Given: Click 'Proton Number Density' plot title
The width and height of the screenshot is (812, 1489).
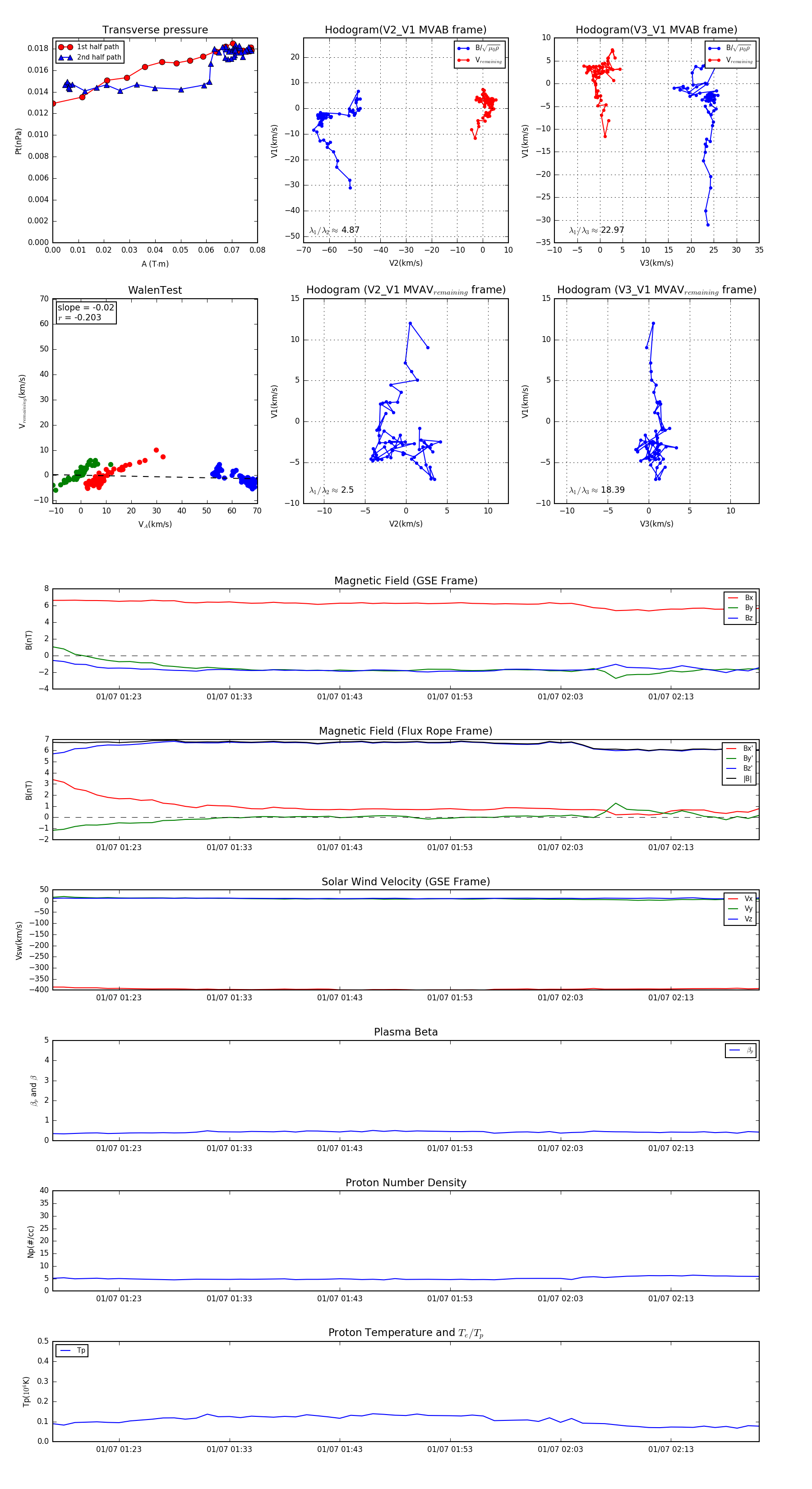Looking at the screenshot, I should click(406, 1183).
